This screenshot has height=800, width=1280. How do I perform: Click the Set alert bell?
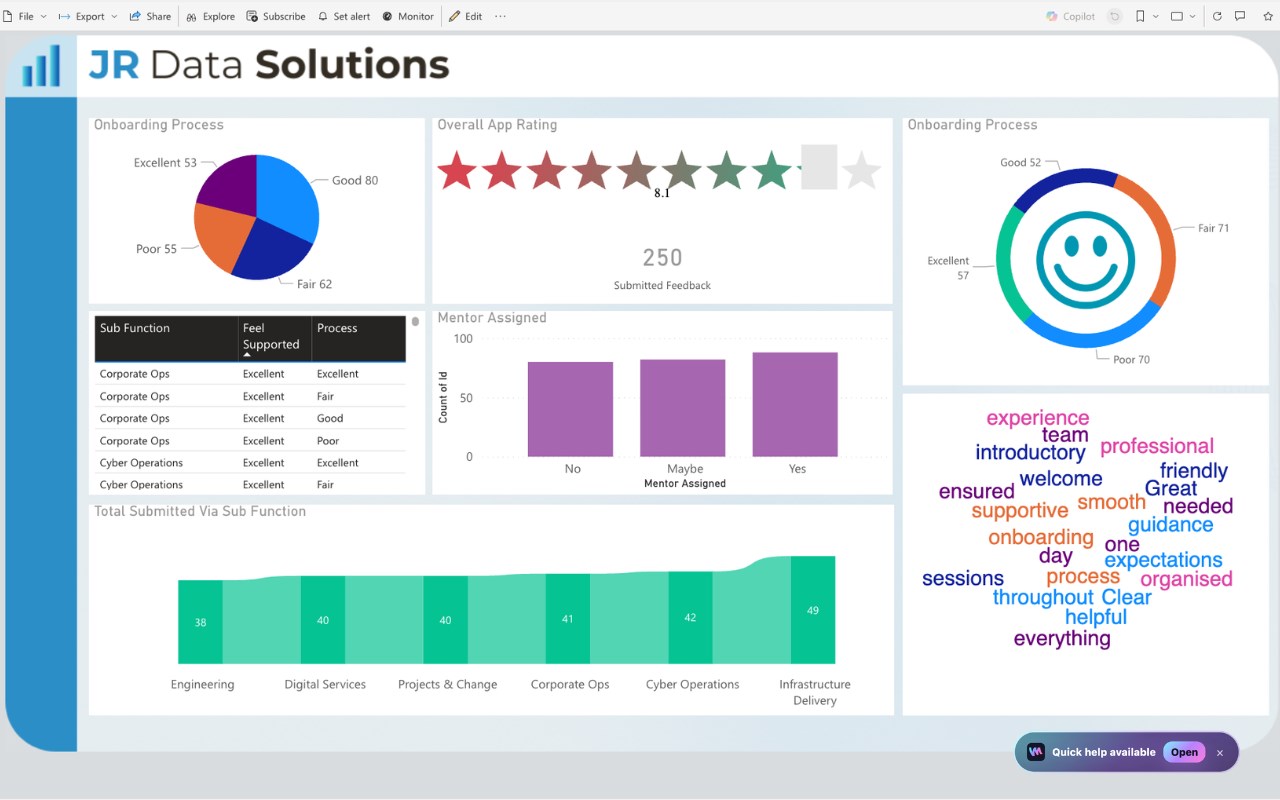pyautogui.click(x=344, y=16)
